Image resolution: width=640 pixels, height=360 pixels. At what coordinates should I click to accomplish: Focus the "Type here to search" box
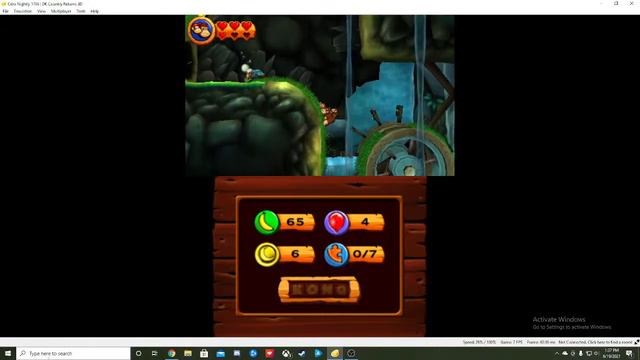point(73,353)
